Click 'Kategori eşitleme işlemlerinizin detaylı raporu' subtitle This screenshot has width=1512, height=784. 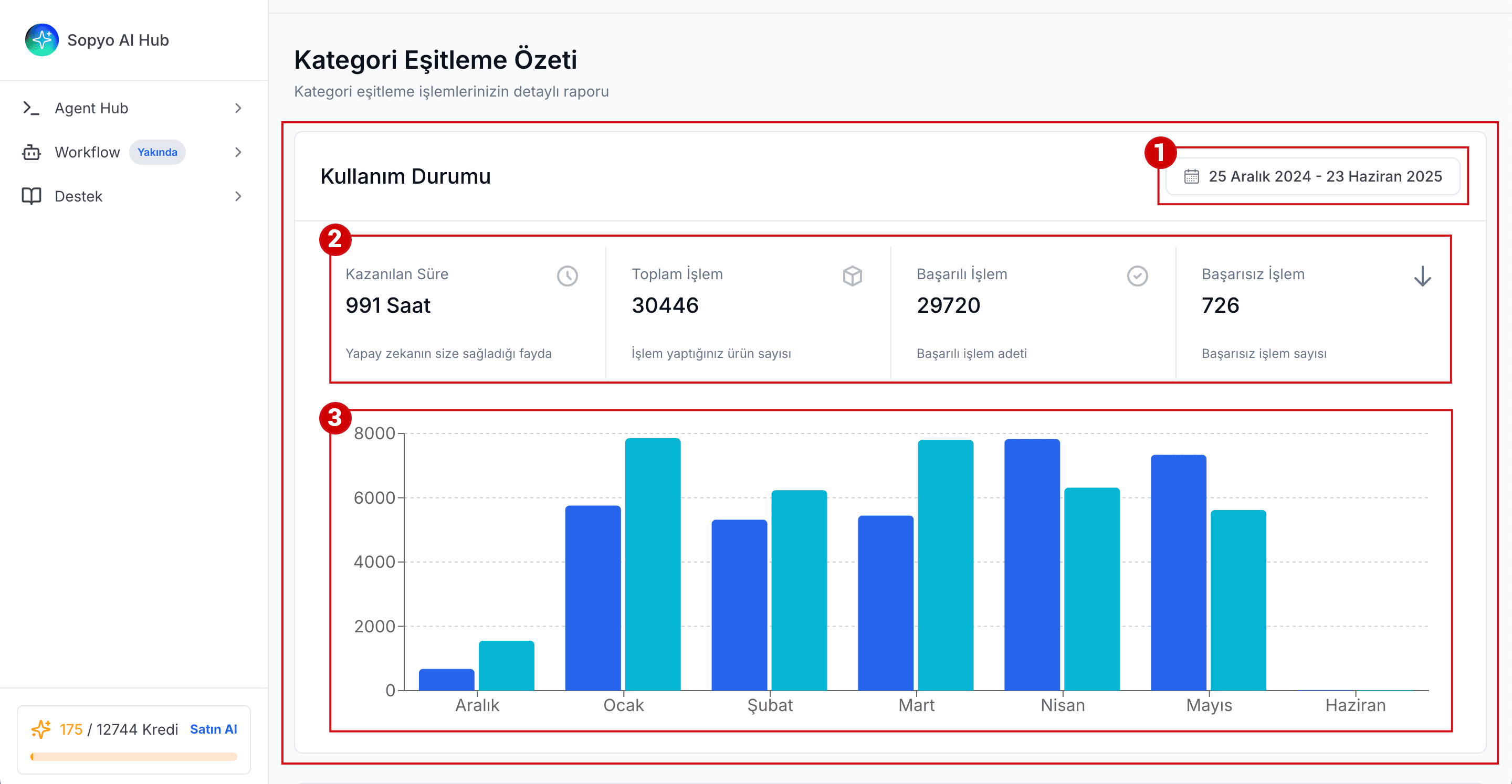pos(451,91)
